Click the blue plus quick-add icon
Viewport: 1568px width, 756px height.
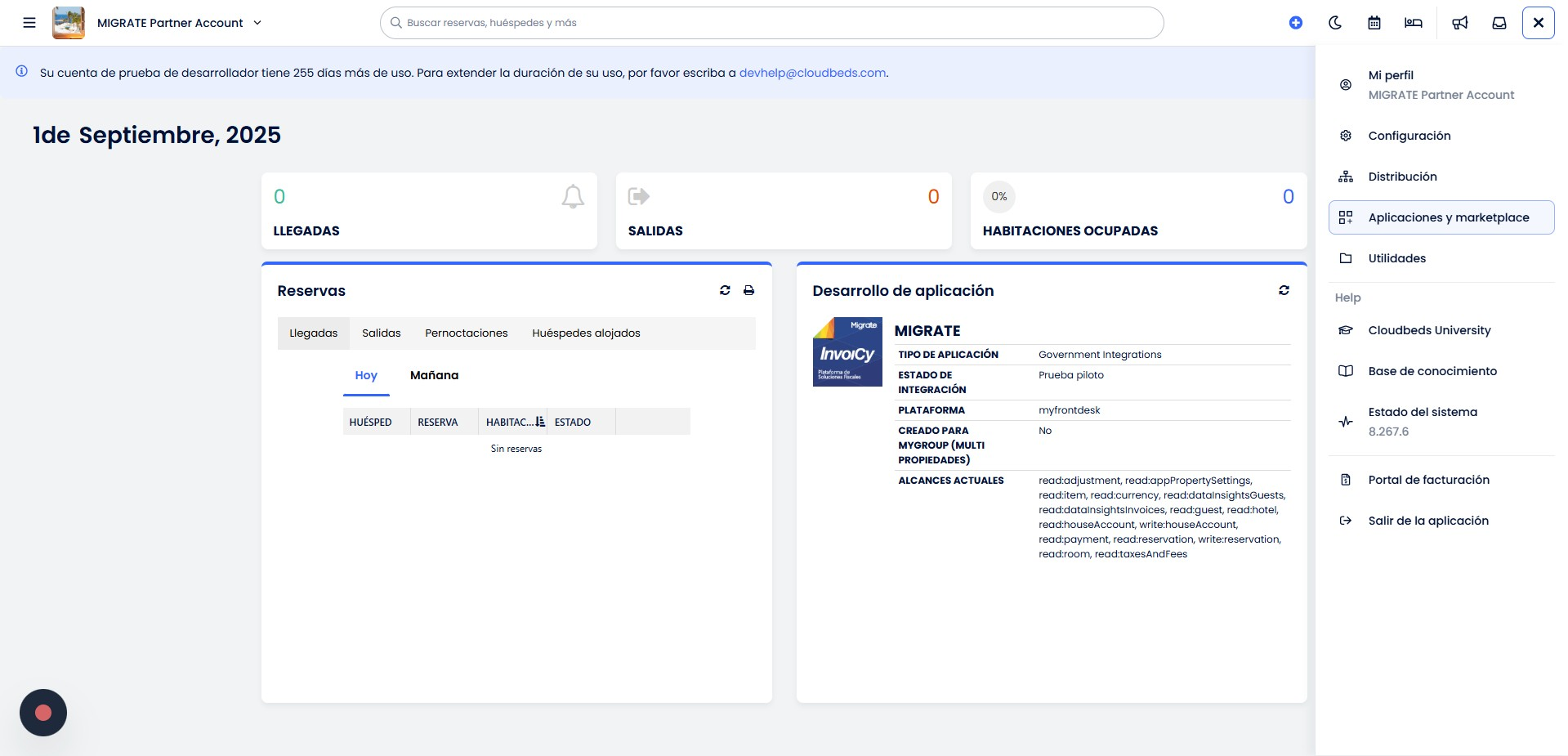[1295, 23]
